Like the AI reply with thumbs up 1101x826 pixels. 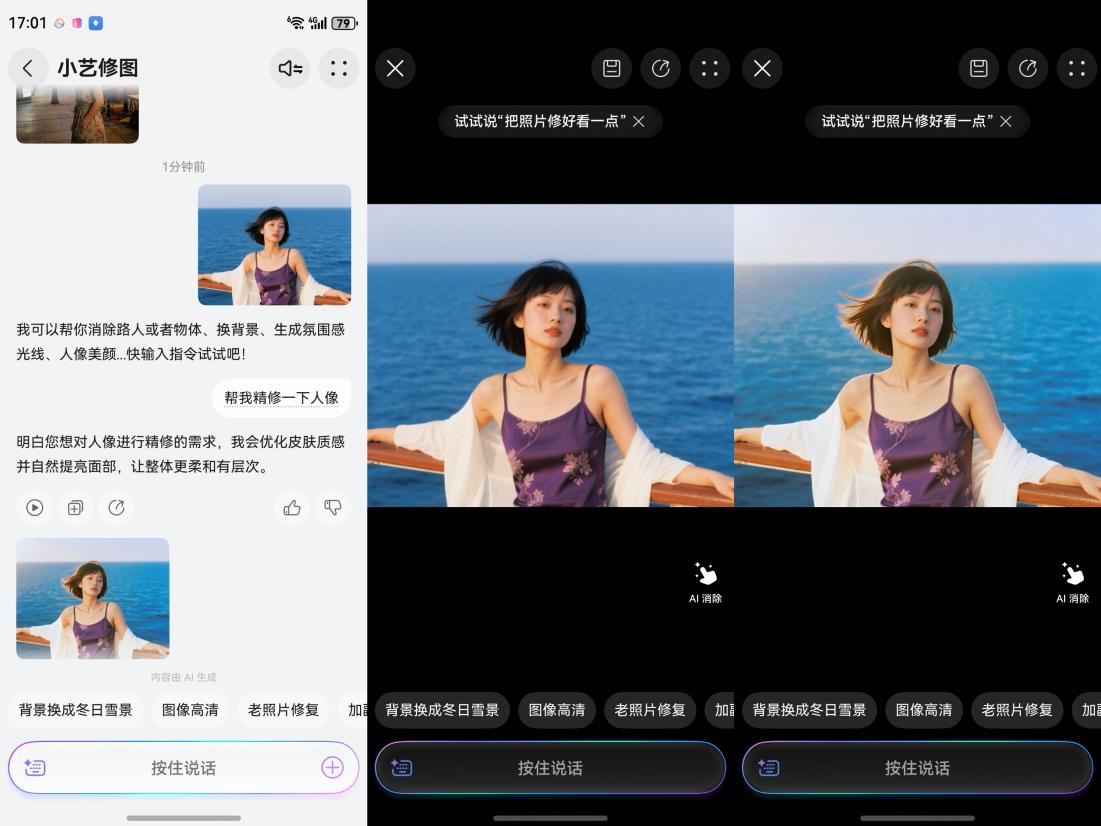tap(292, 508)
